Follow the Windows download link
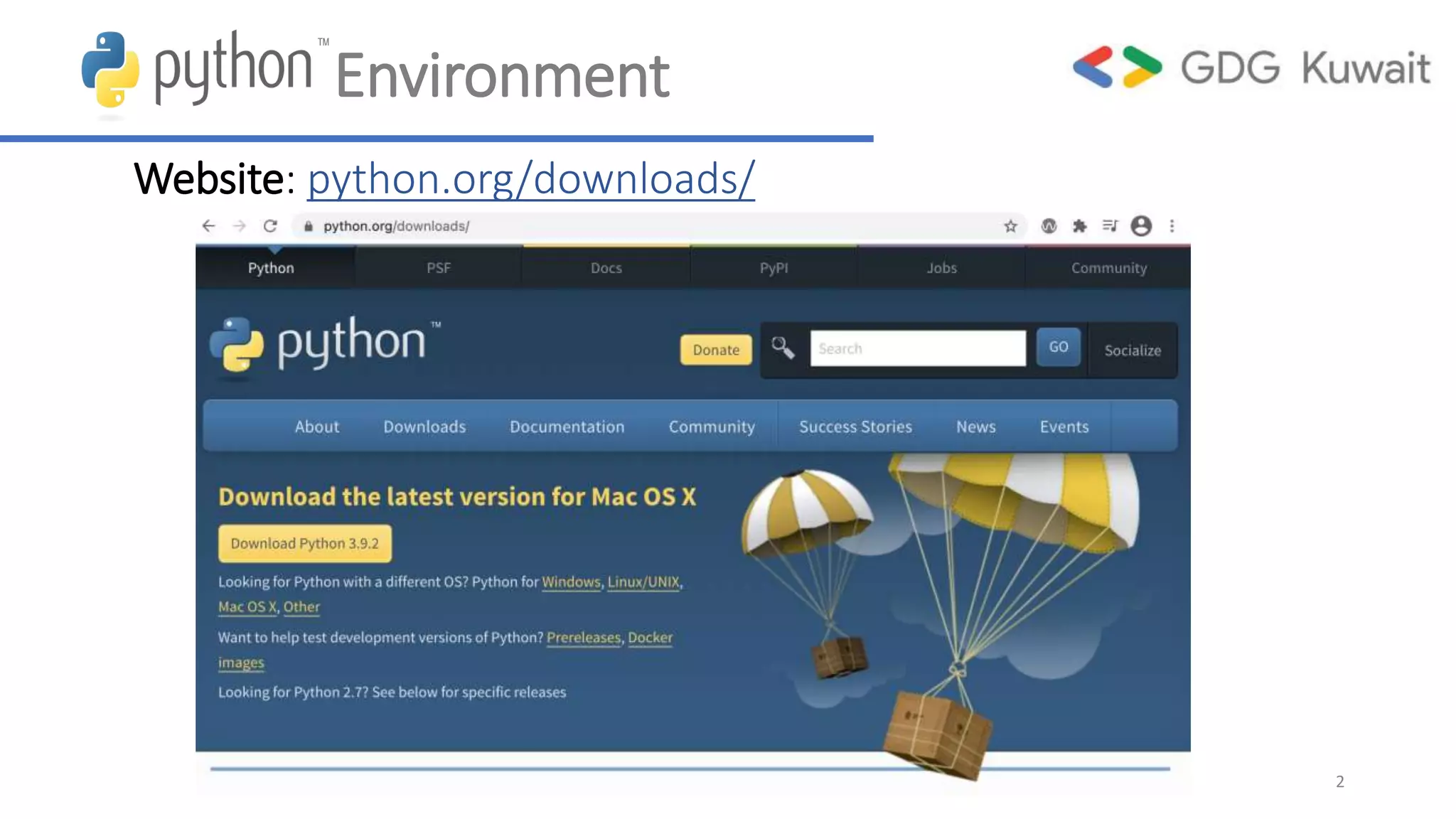This screenshot has width=1456, height=819. pos(571,582)
